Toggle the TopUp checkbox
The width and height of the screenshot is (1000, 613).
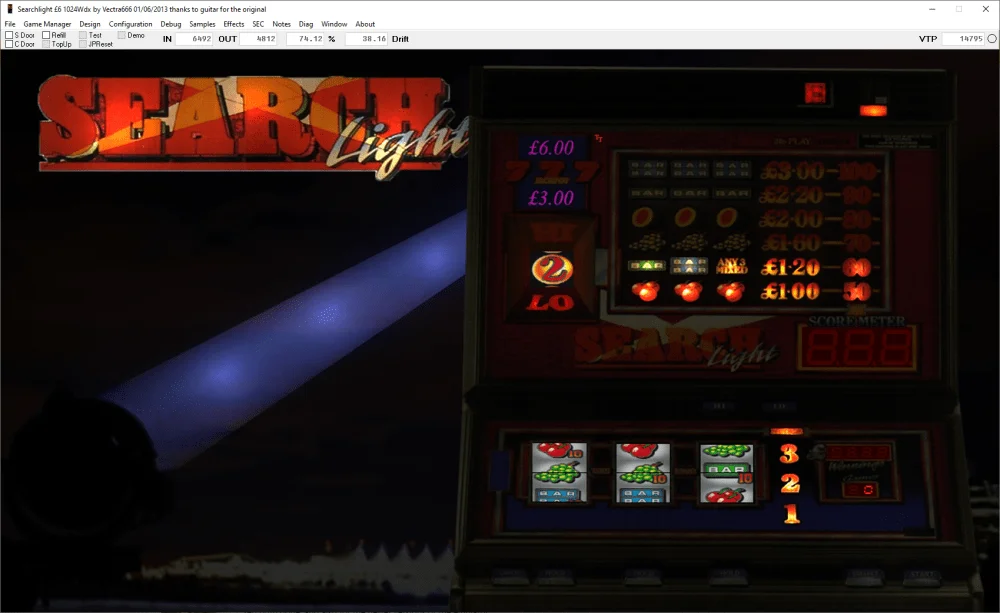46,44
